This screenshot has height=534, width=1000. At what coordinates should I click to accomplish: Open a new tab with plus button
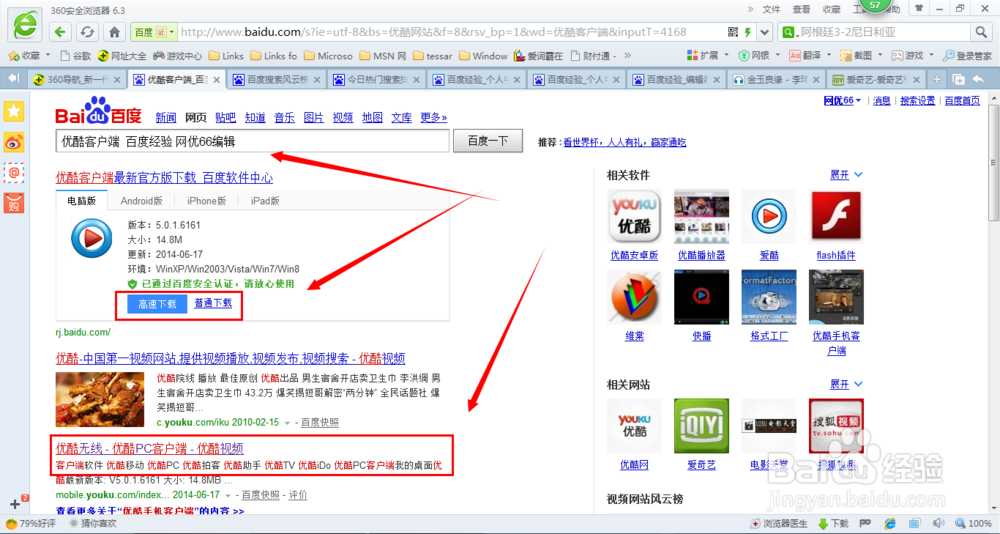click(936, 79)
